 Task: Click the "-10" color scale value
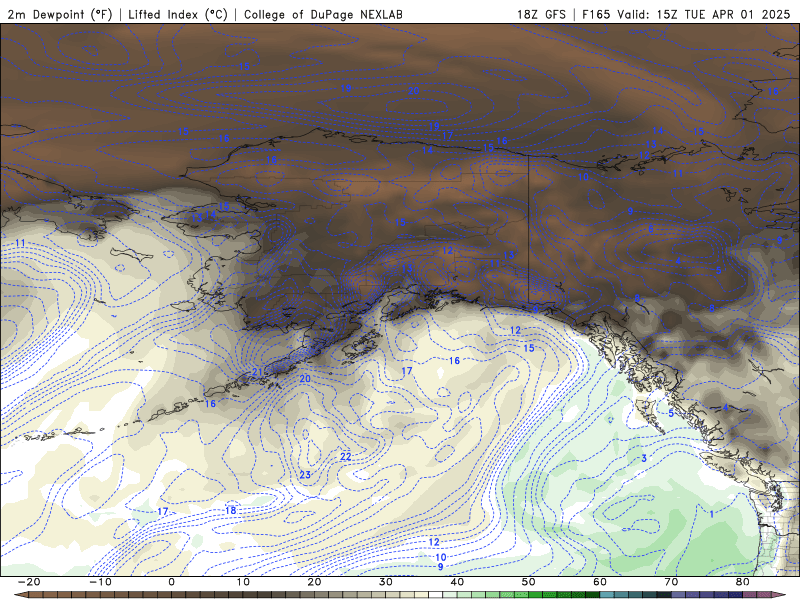(100, 582)
